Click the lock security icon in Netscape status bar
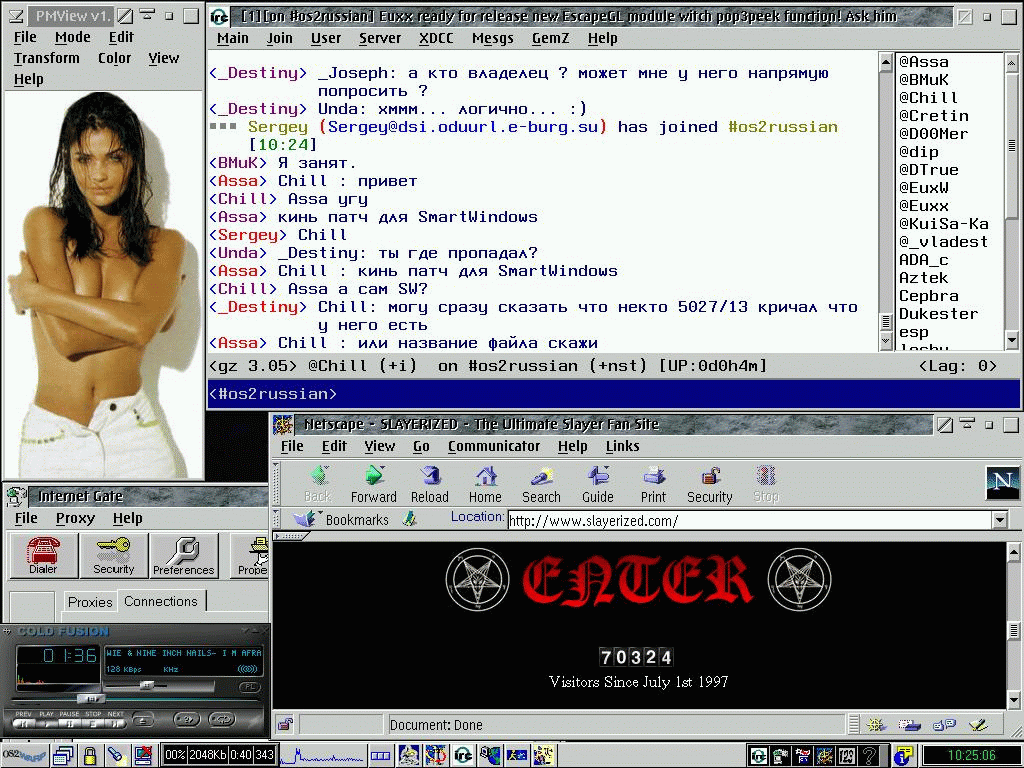Image resolution: width=1024 pixels, height=768 pixels. pyautogui.click(x=285, y=724)
